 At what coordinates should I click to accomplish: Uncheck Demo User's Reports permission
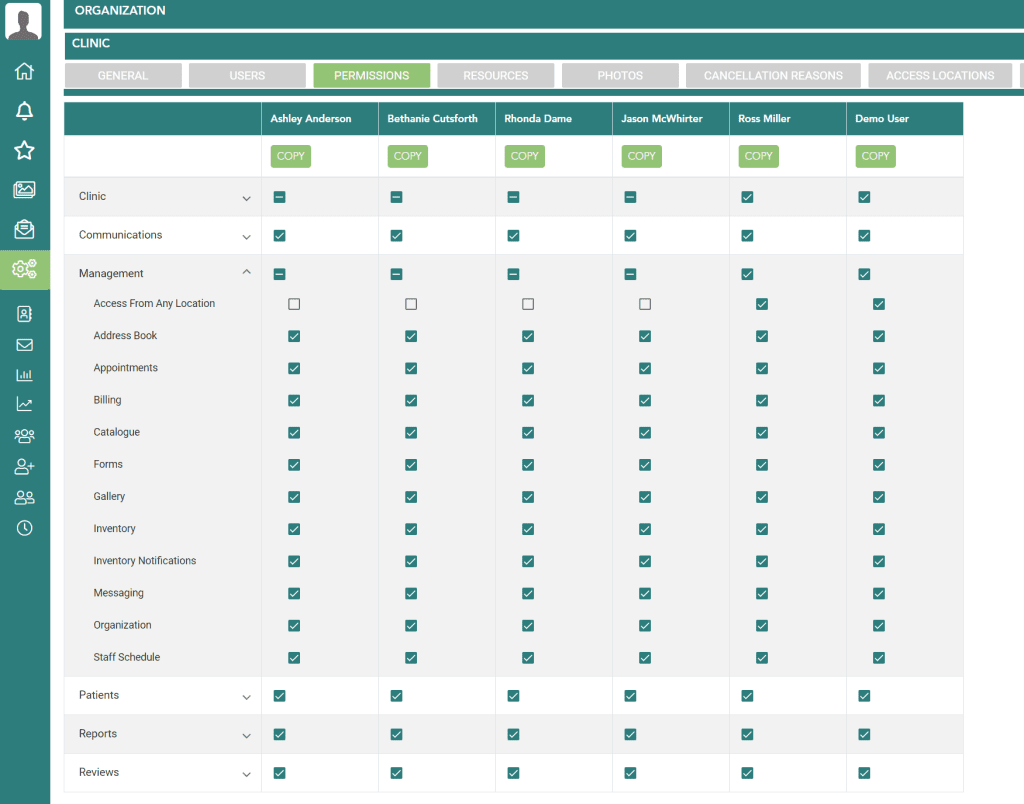864,735
